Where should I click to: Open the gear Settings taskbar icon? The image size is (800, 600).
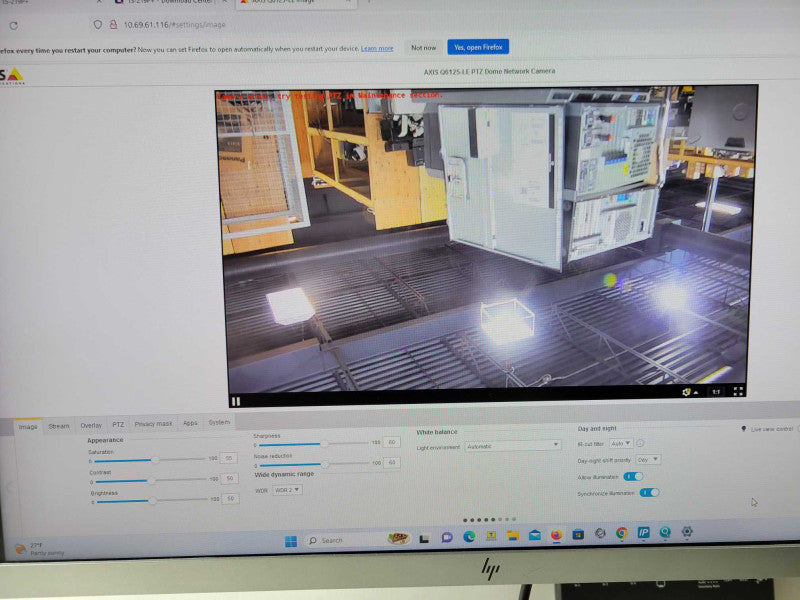click(687, 532)
